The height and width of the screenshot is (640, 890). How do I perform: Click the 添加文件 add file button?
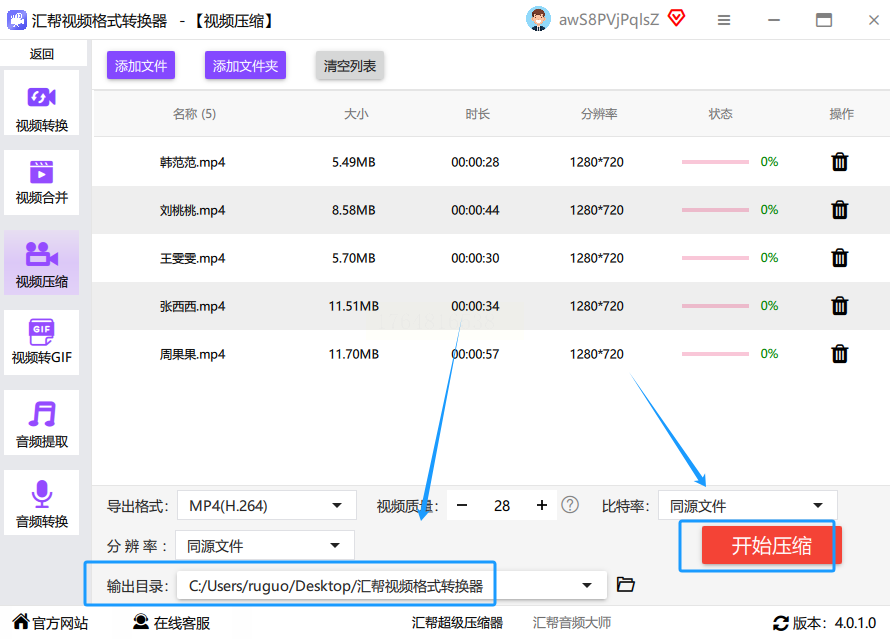click(x=141, y=66)
